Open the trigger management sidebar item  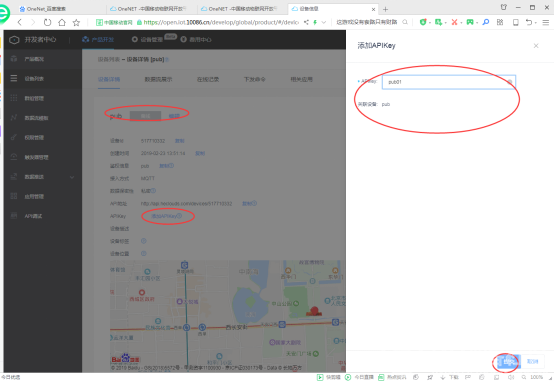43,157
